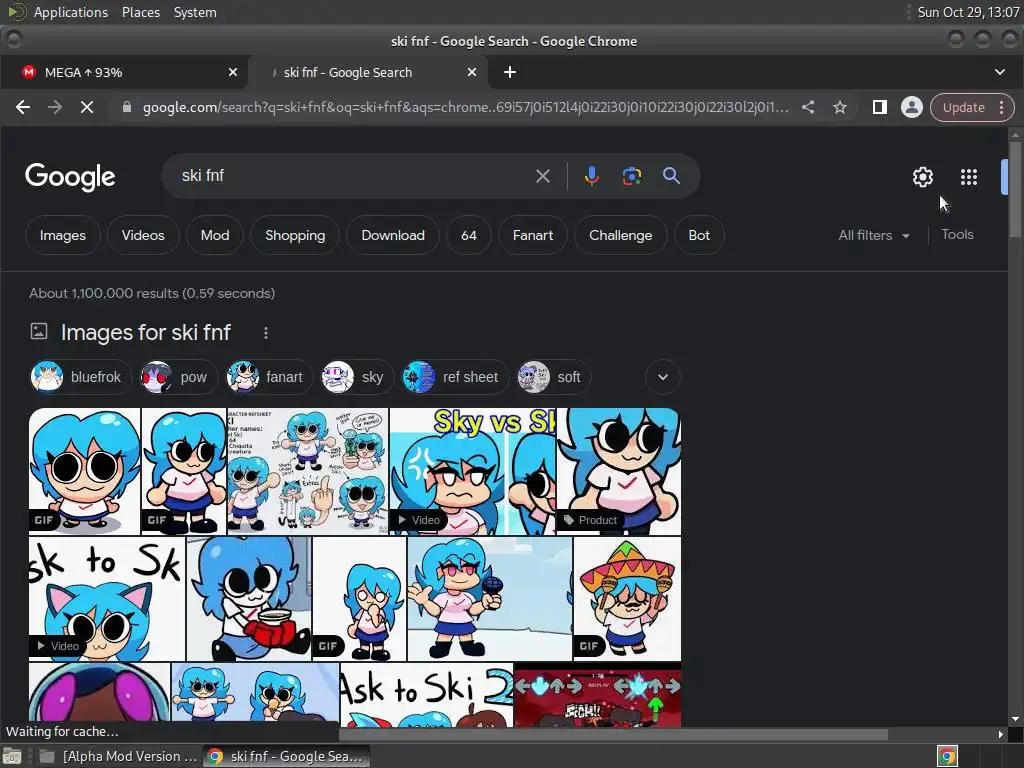This screenshot has height=768, width=1024.
Task: Select the Download filter chip
Action: click(x=393, y=235)
